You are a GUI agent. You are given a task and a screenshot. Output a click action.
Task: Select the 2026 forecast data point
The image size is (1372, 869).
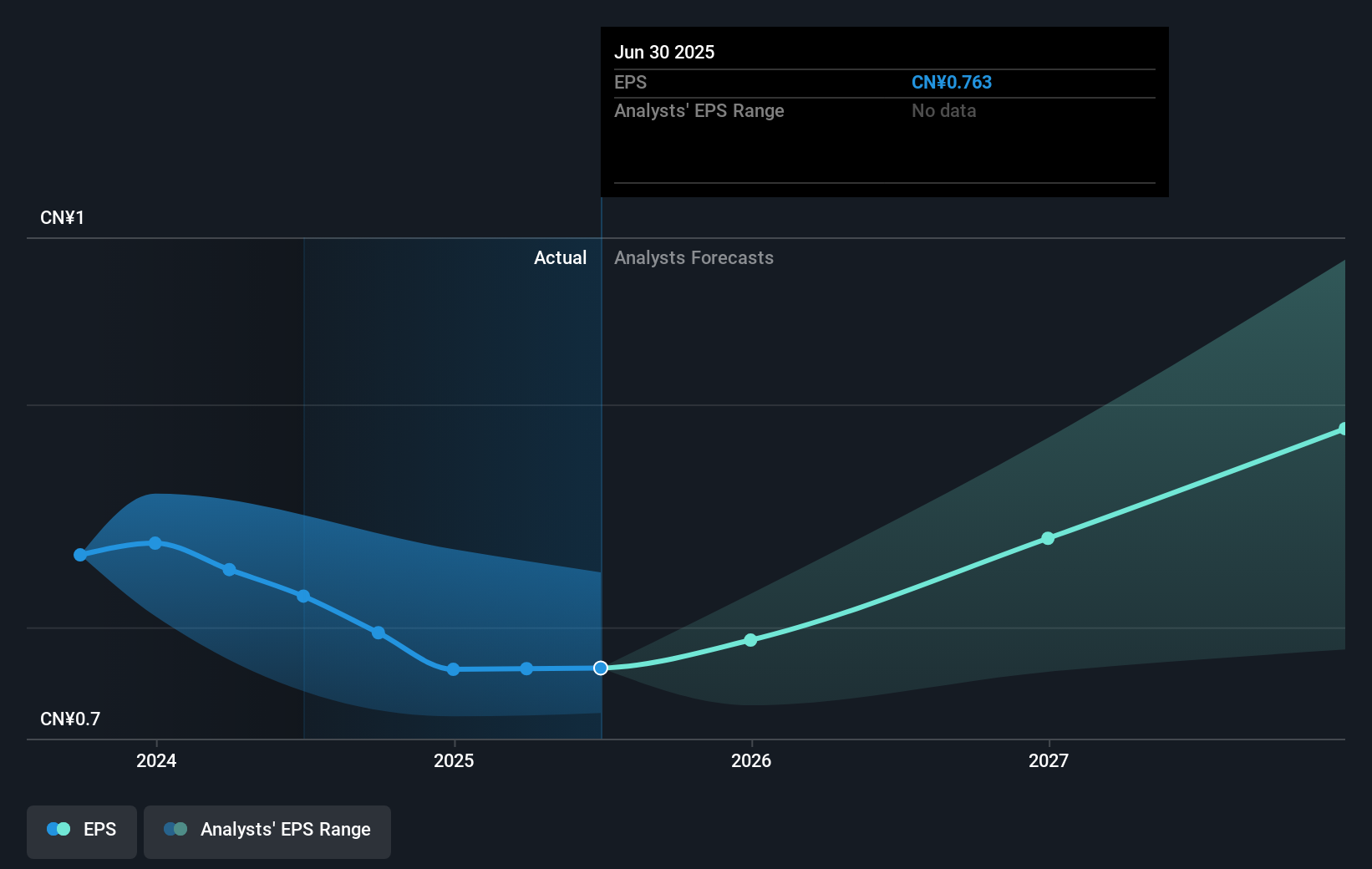tap(751, 640)
